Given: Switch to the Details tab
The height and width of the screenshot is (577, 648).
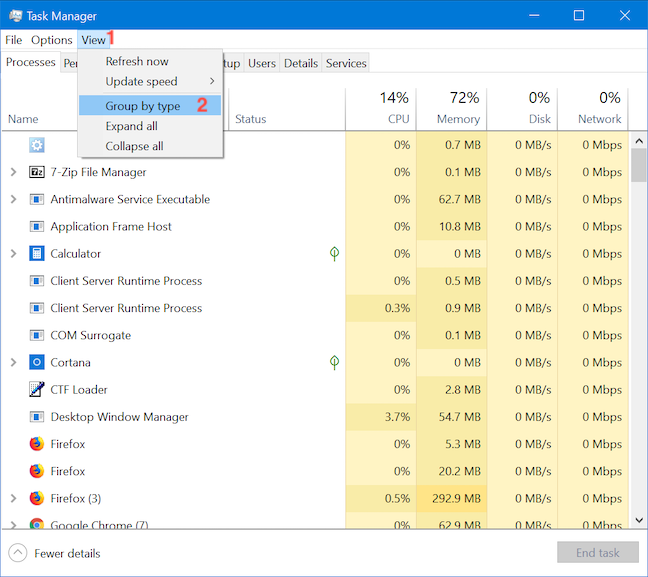Looking at the screenshot, I should [301, 63].
